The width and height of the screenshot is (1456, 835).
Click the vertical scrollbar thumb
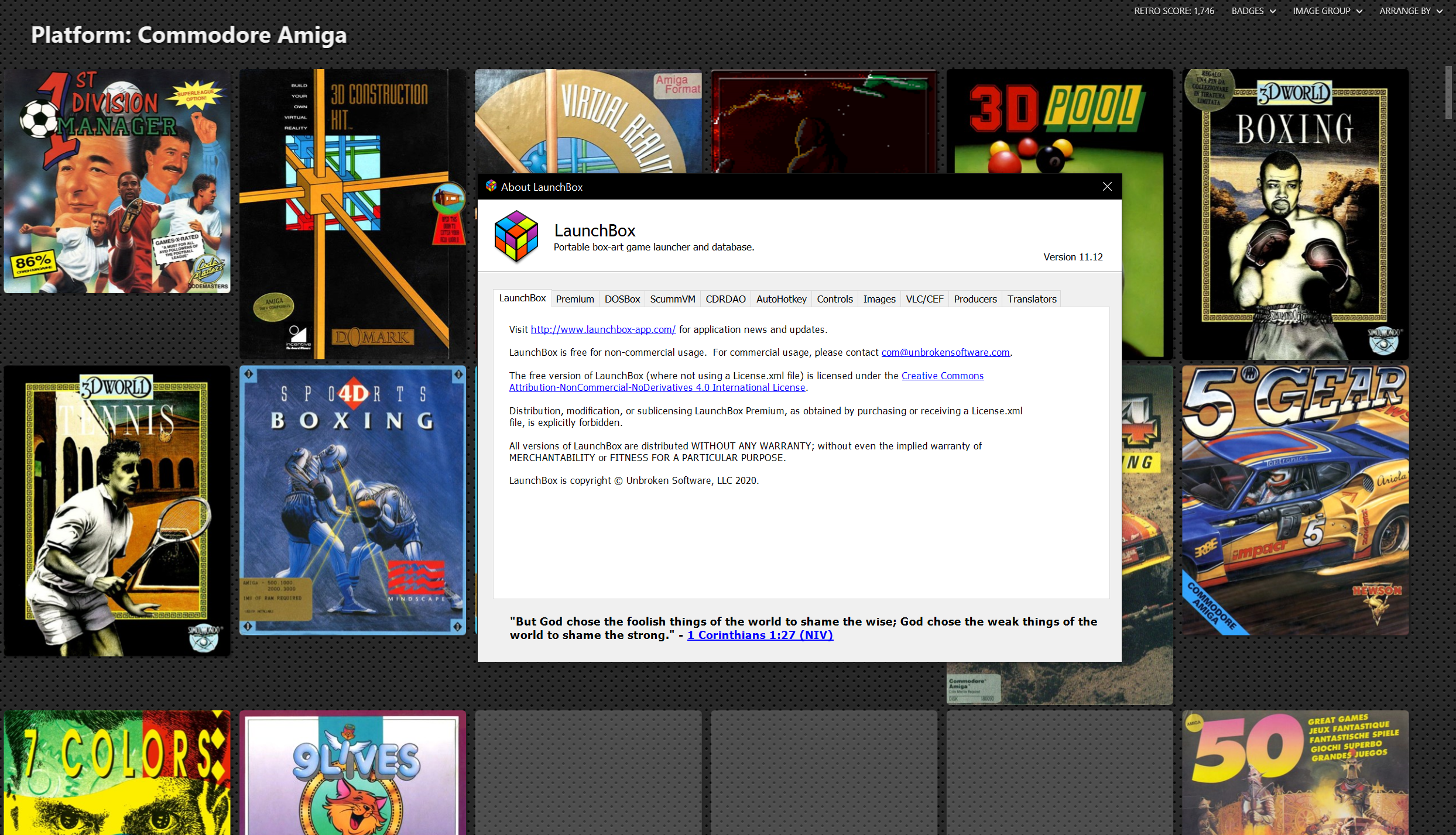point(1449,92)
